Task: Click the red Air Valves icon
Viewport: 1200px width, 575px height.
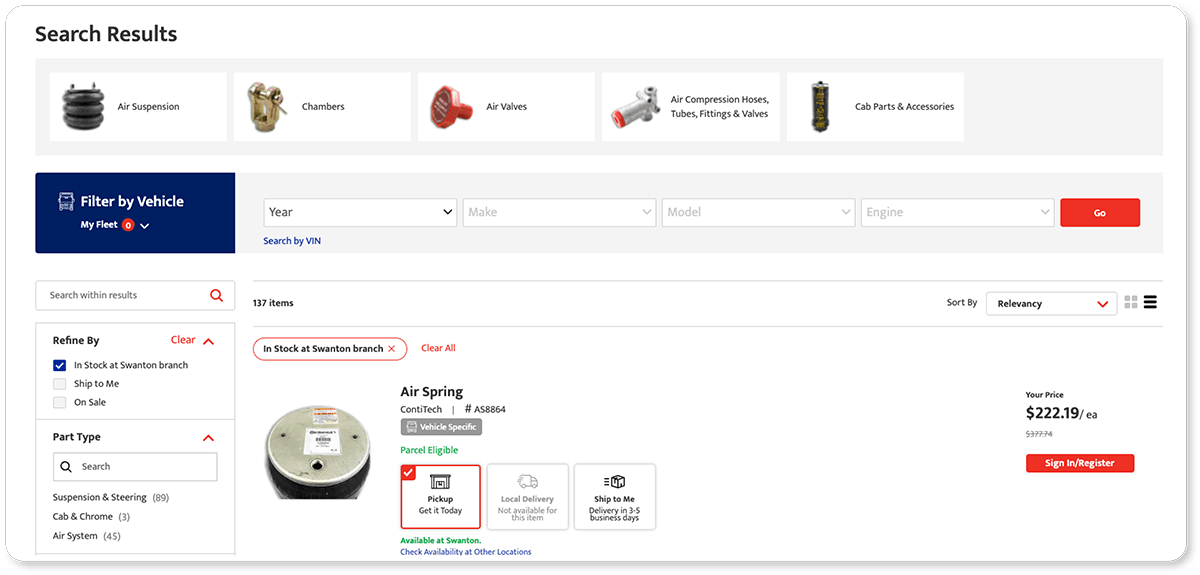Action: pyautogui.click(x=451, y=106)
